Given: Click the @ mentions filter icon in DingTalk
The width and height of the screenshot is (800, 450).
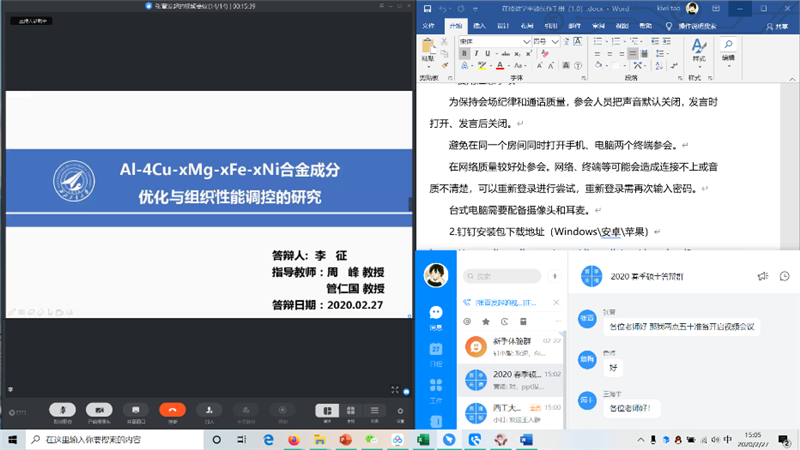Looking at the screenshot, I should coord(467,321).
